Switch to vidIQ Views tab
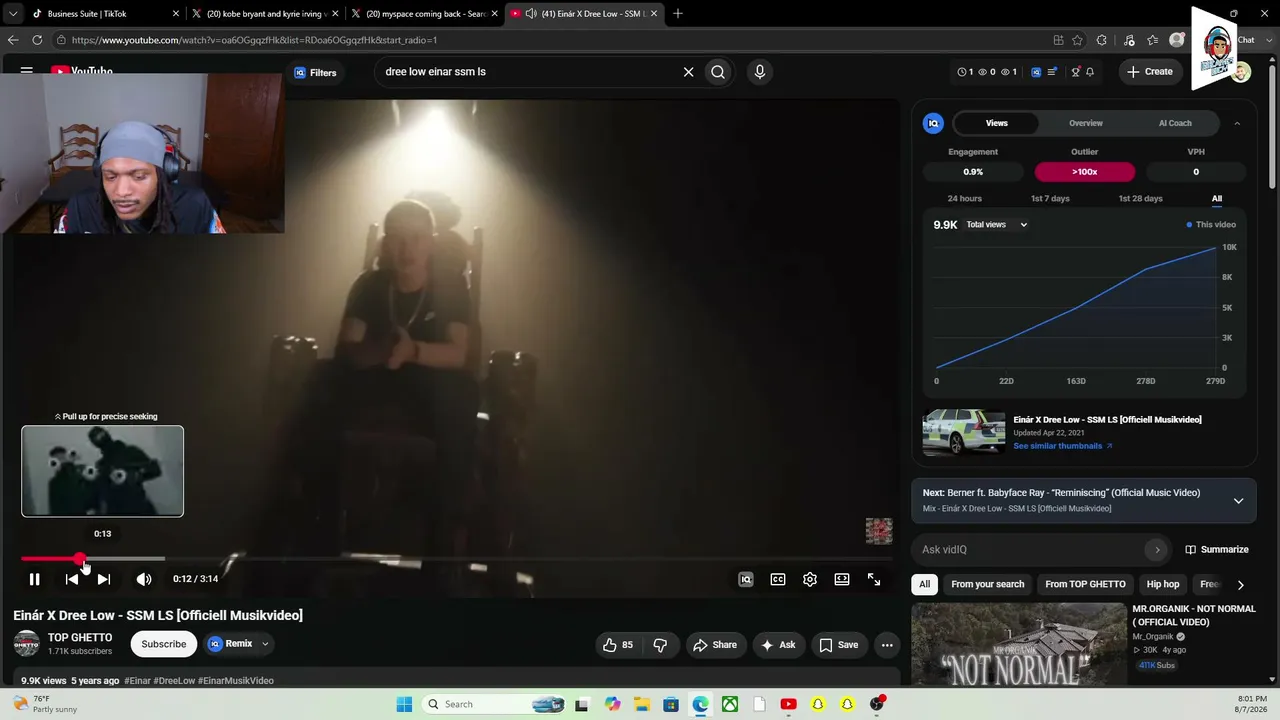The image size is (1280, 720). 997,123
